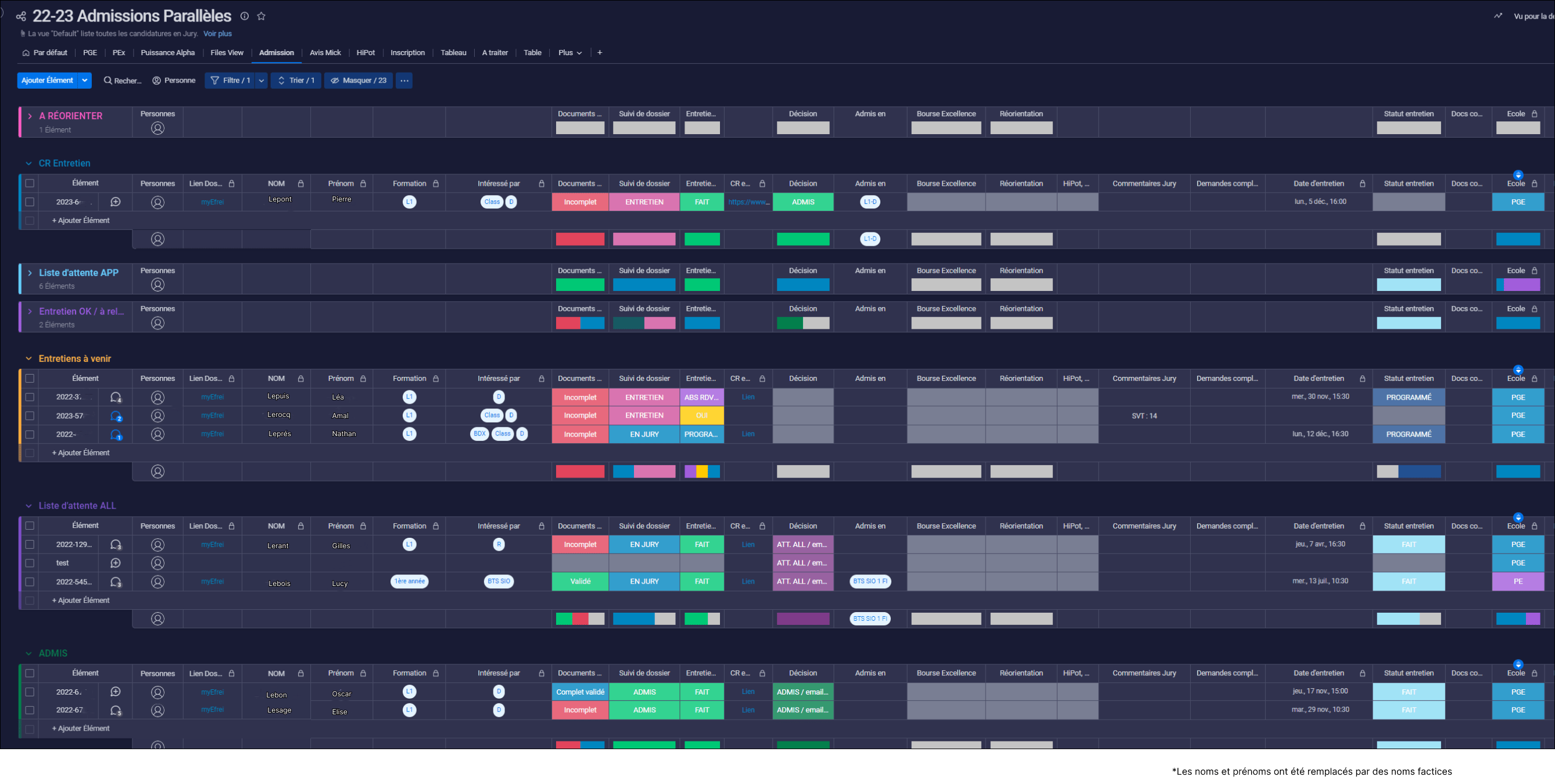The image size is (1555, 784).
Task: Open the board info icon next to the title
Action: [245, 16]
